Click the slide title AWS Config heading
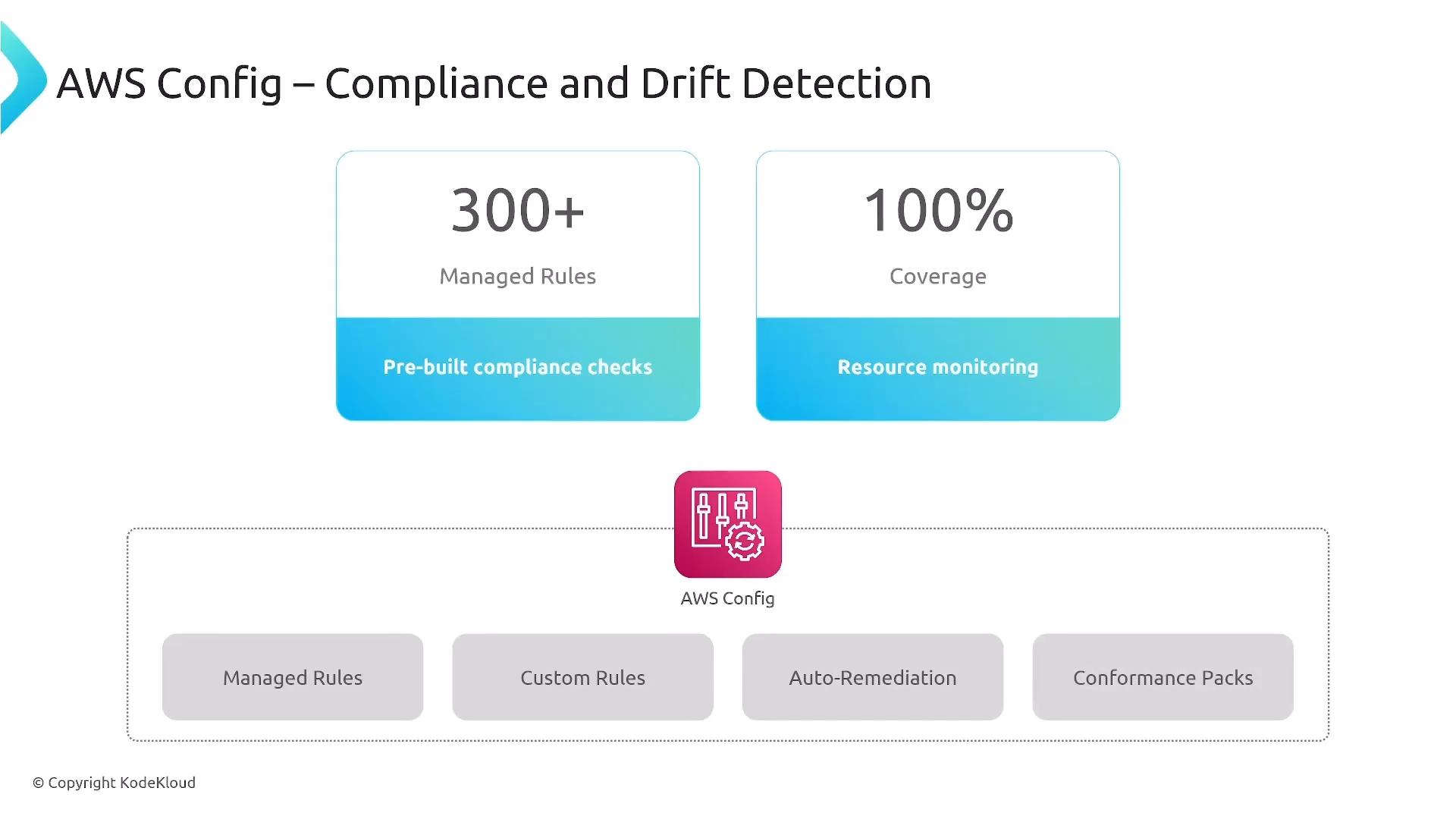This screenshot has height=819, width=1456. tap(494, 84)
